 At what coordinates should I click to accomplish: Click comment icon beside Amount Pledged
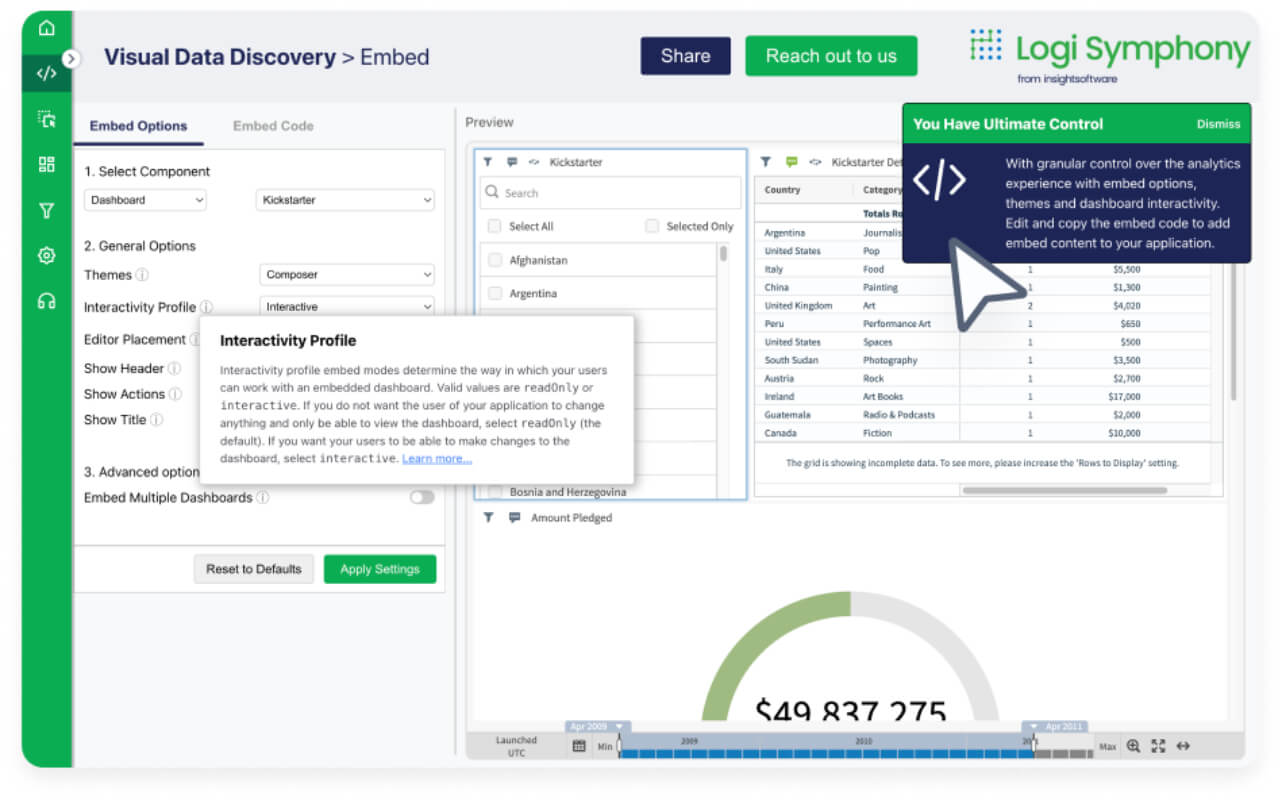pos(514,518)
